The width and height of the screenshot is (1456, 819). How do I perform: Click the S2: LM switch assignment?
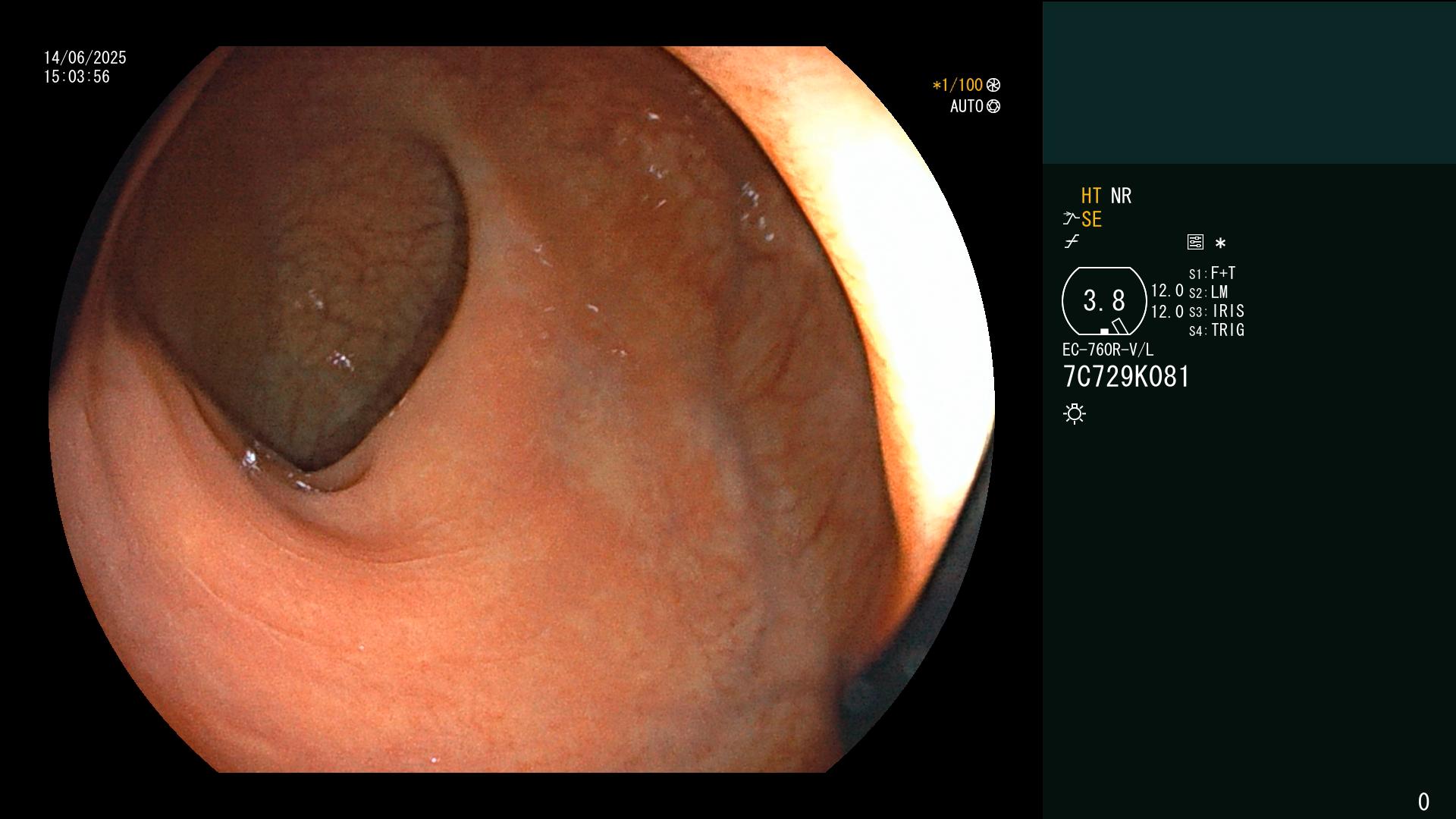click(1208, 292)
